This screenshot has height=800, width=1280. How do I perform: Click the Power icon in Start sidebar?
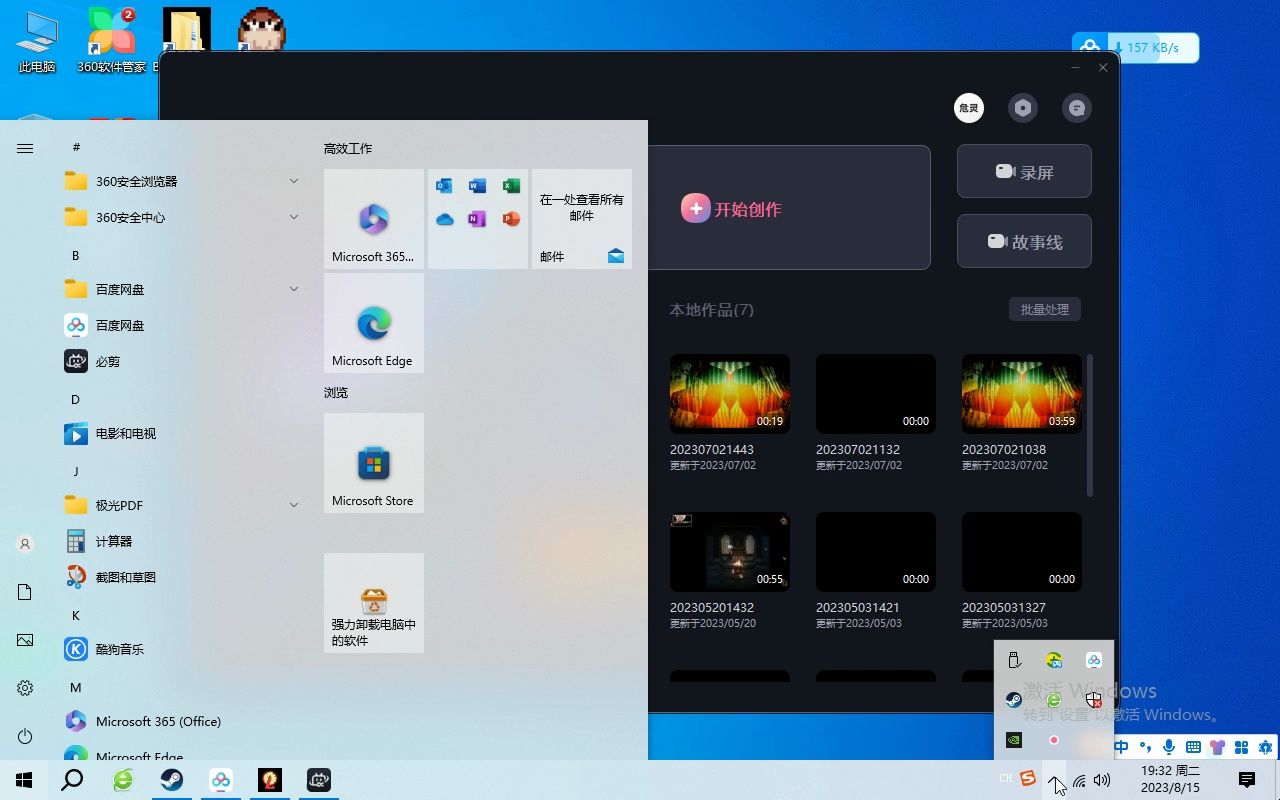point(25,736)
